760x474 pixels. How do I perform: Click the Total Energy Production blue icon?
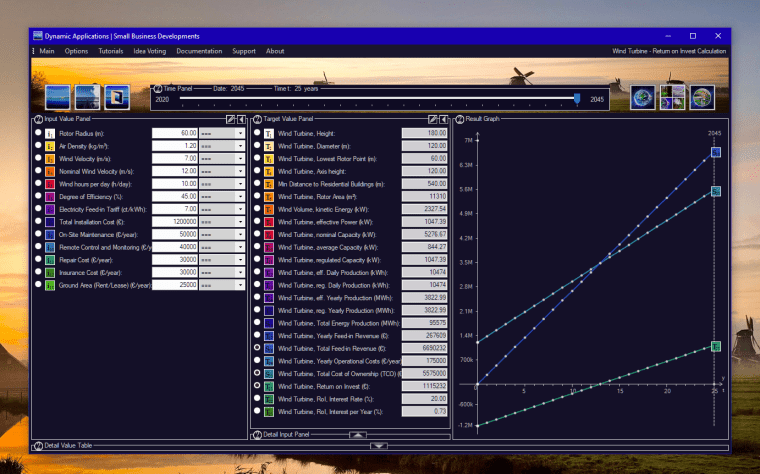tap(269, 323)
